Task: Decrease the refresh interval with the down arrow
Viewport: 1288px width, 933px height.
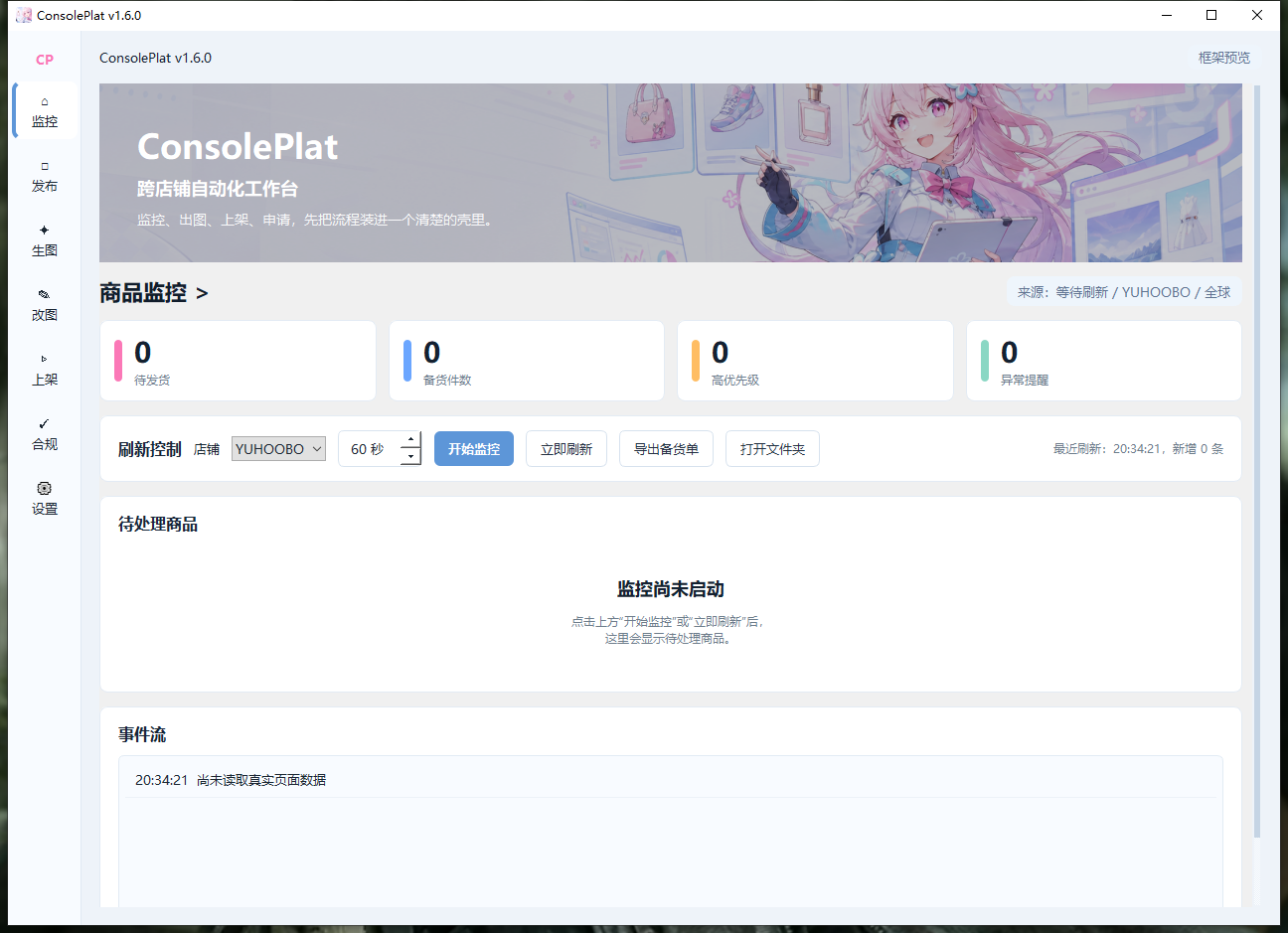Action: [x=411, y=457]
